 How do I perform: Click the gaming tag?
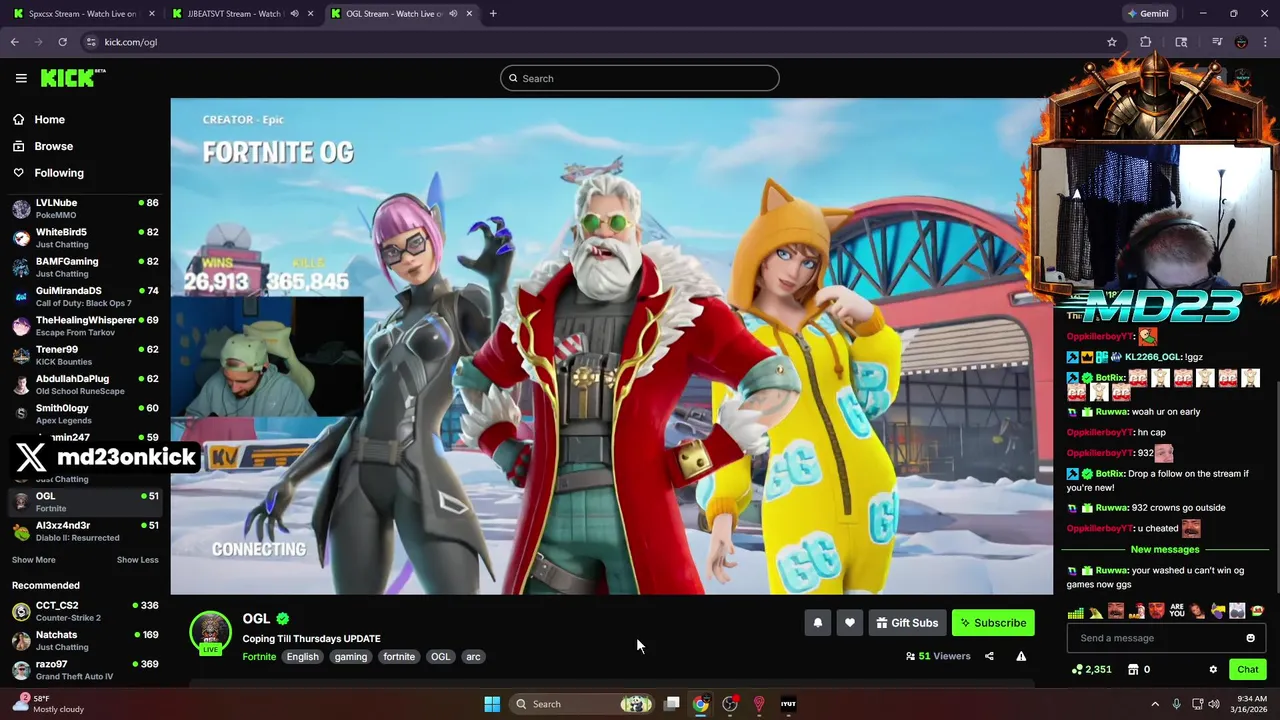click(x=351, y=657)
